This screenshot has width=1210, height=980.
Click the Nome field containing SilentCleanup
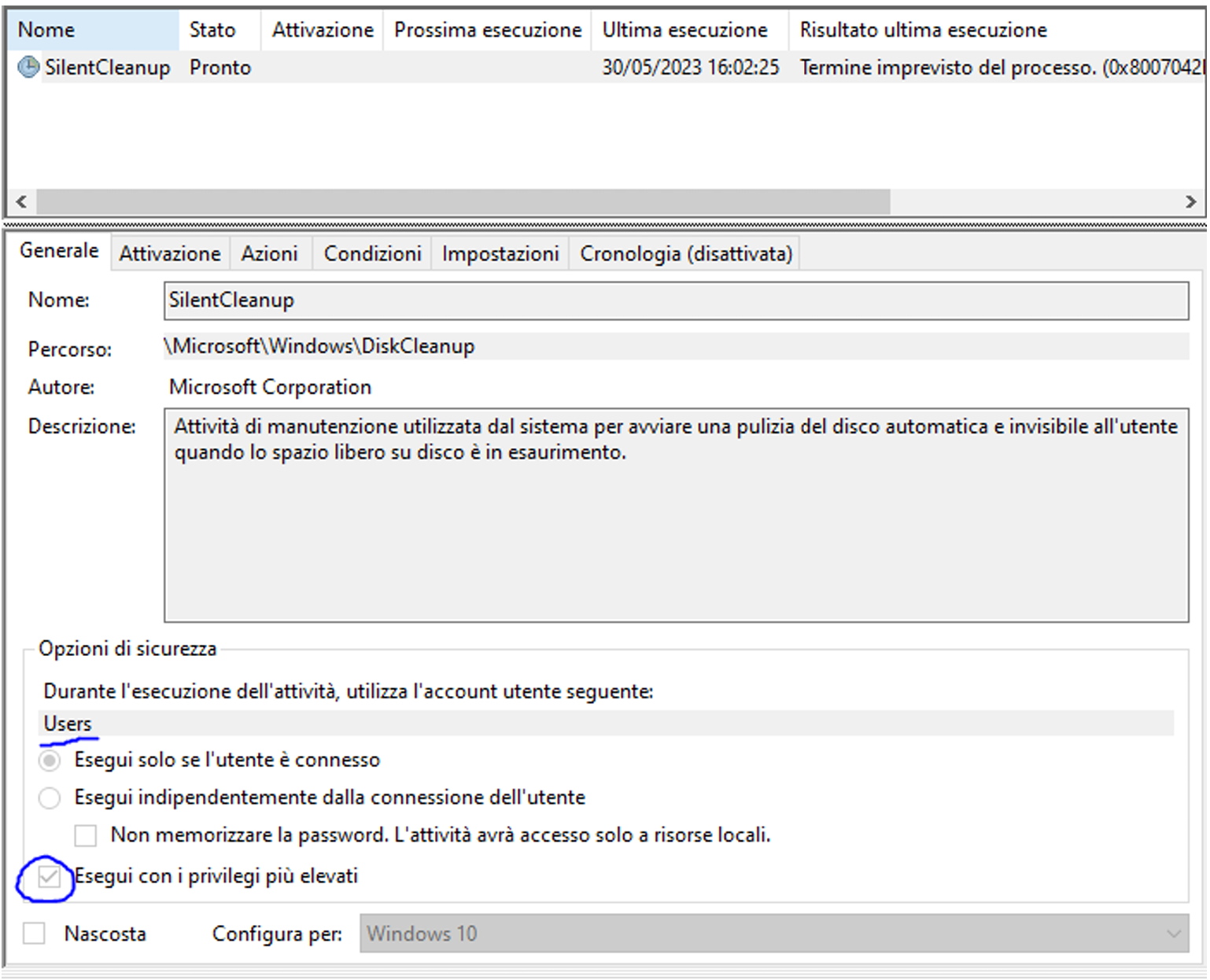tap(675, 300)
